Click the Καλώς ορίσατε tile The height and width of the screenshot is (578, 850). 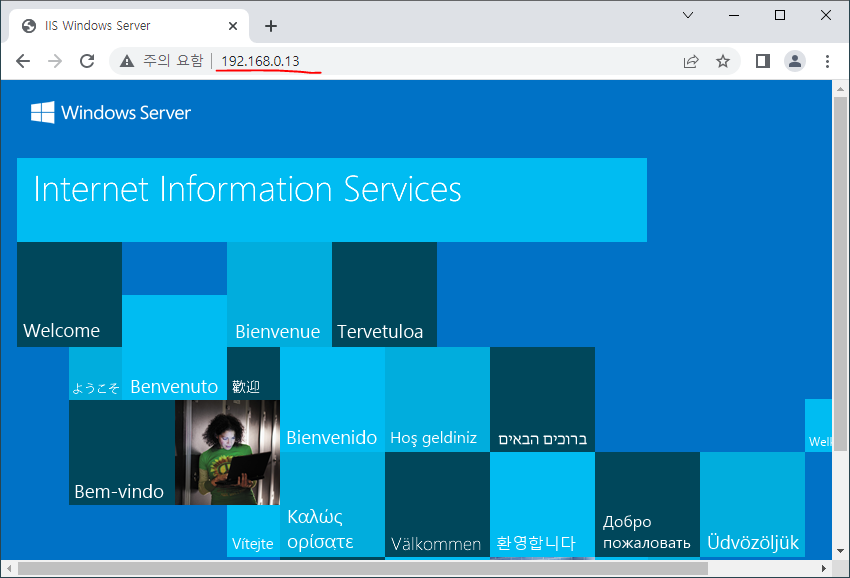pyautogui.click(x=332, y=505)
